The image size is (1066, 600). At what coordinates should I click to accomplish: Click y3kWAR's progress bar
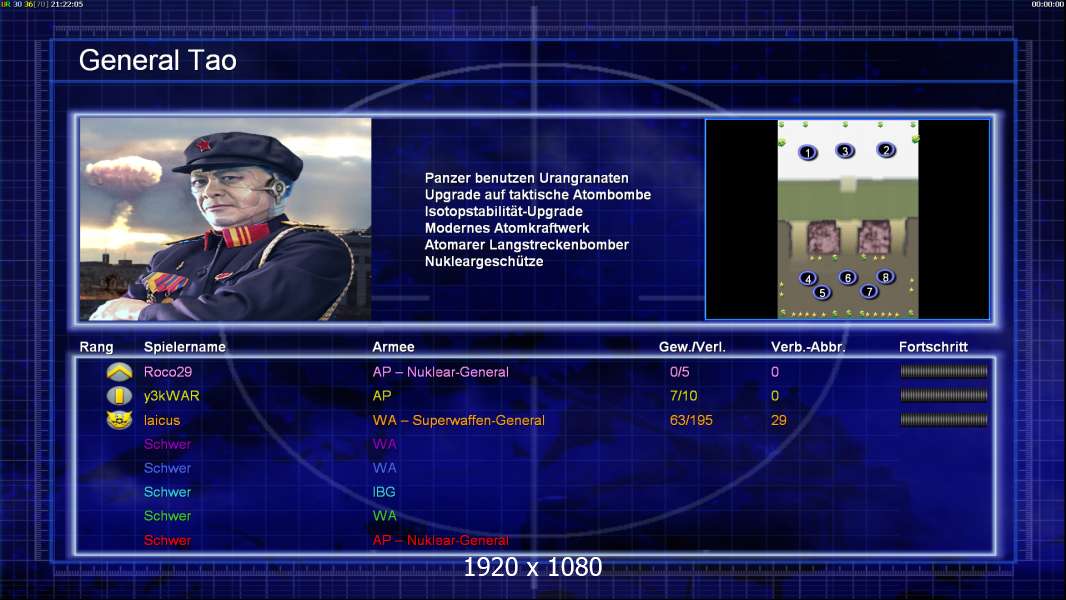(x=944, y=395)
